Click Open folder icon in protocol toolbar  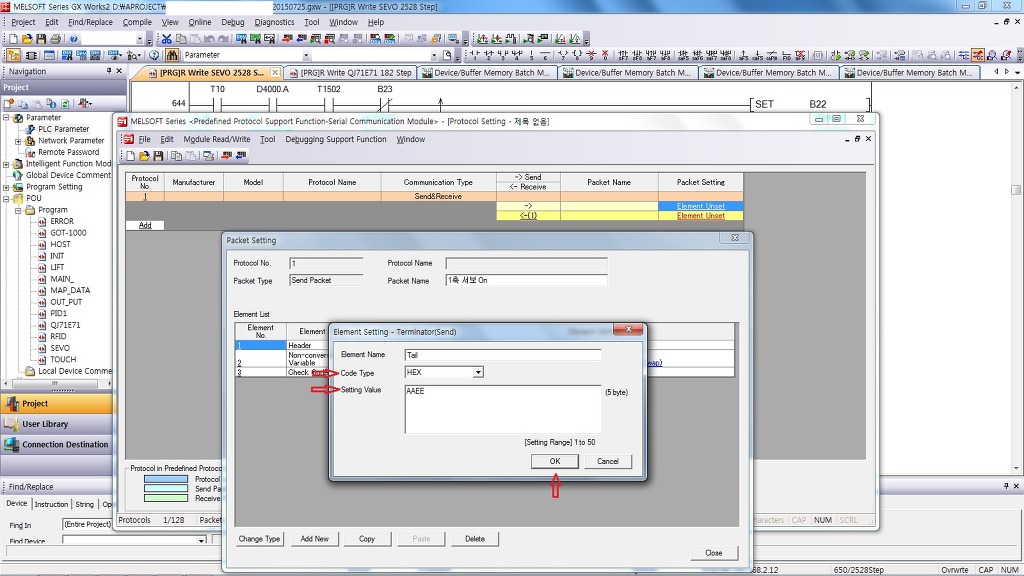(x=144, y=156)
